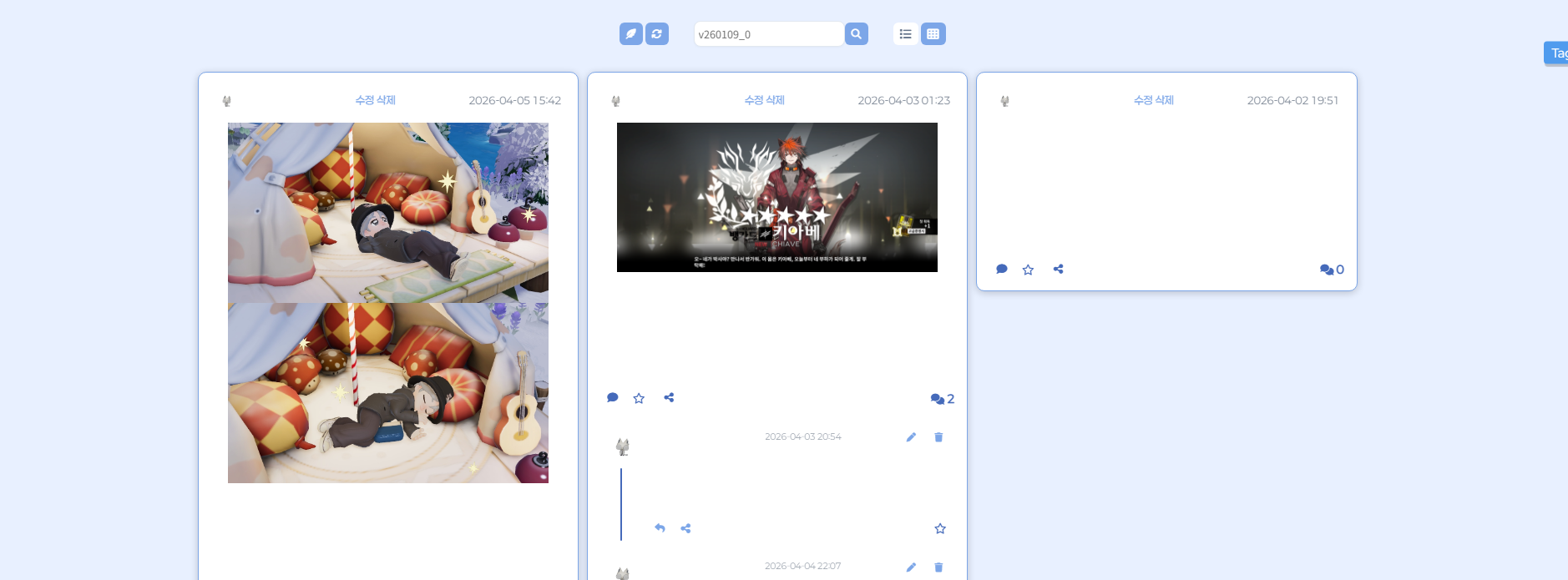Viewport: 1568px width, 580px height.
Task: Star the 2026-04-03 01:23 post
Action: click(639, 399)
